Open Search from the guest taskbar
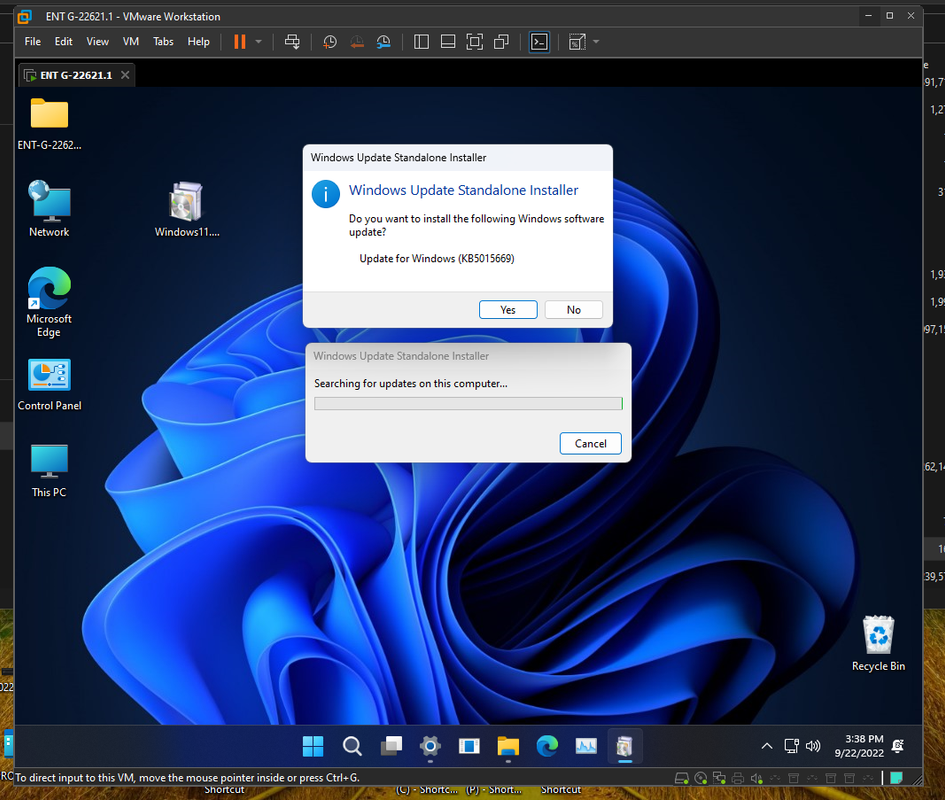Image resolution: width=945 pixels, height=800 pixels. [x=352, y=746]
